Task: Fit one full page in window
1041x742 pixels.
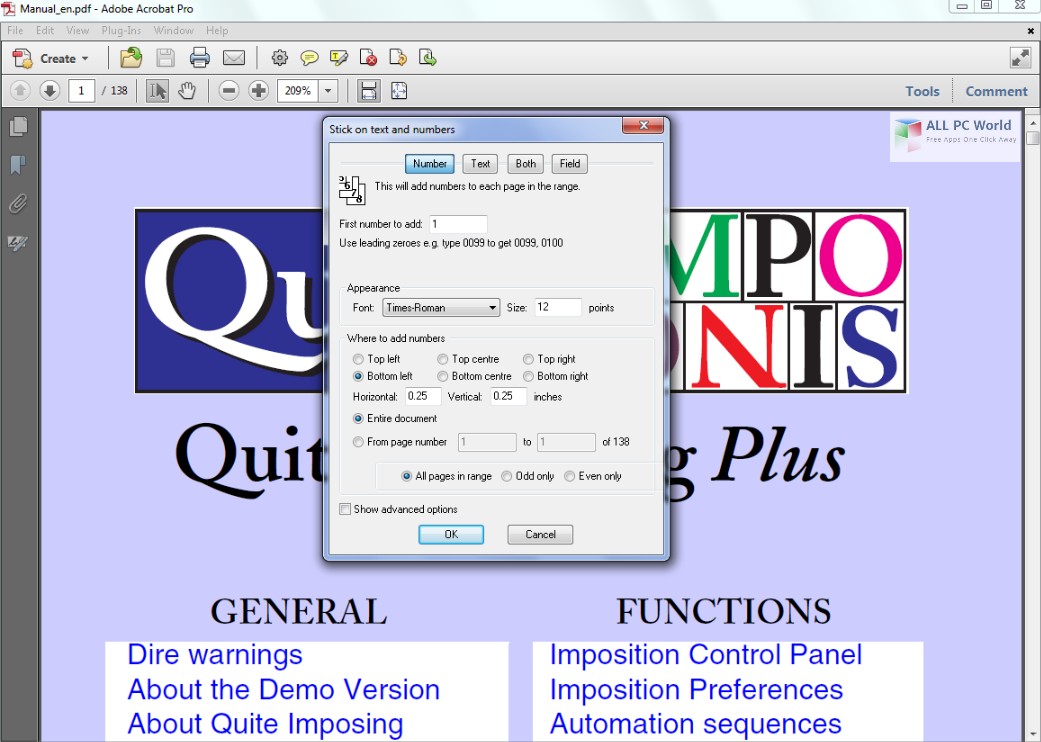Action: (x=399, y=90)
